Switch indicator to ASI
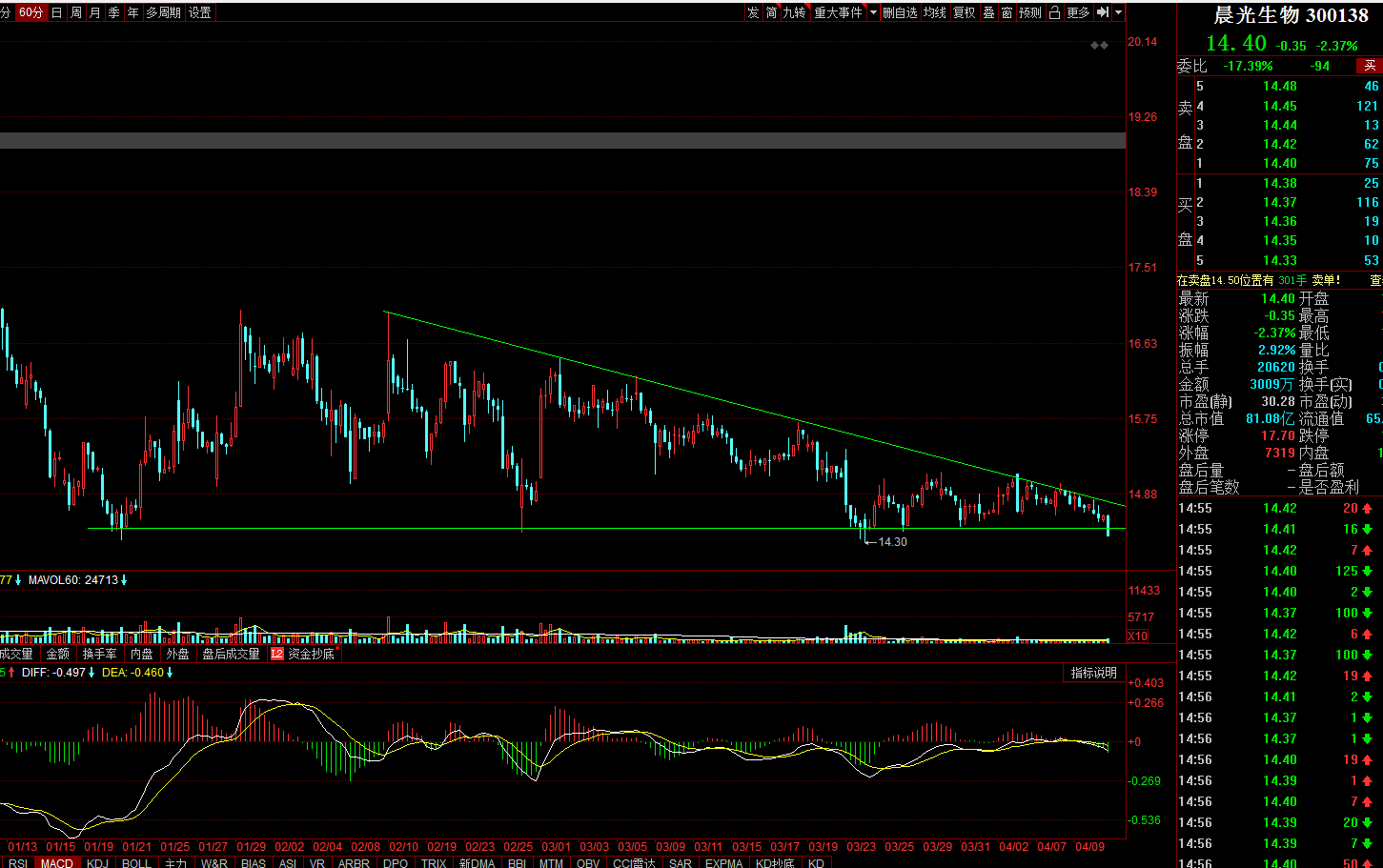Image resolution: width=1383 pixels, height=868 pixels. coord(288,863)
